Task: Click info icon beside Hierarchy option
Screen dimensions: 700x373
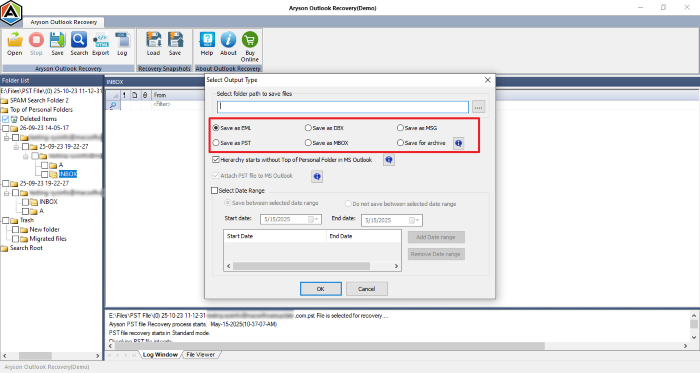Action: (x=389, y=160)
